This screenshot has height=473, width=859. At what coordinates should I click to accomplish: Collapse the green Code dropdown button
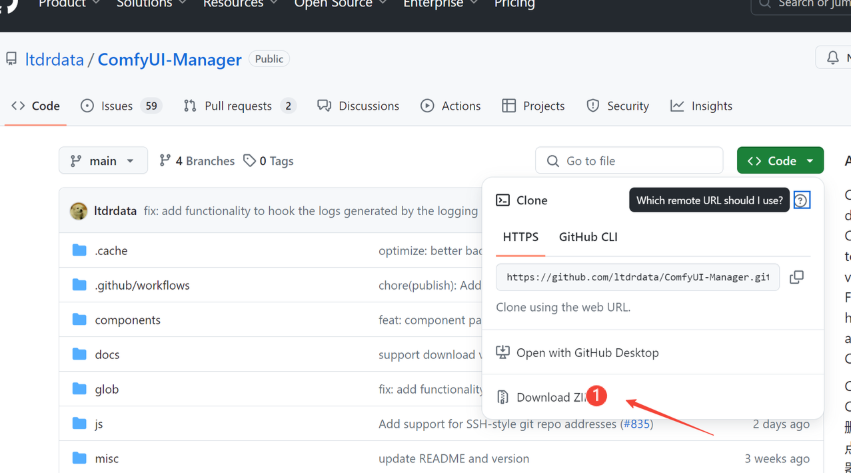click(x=780, y=161)
